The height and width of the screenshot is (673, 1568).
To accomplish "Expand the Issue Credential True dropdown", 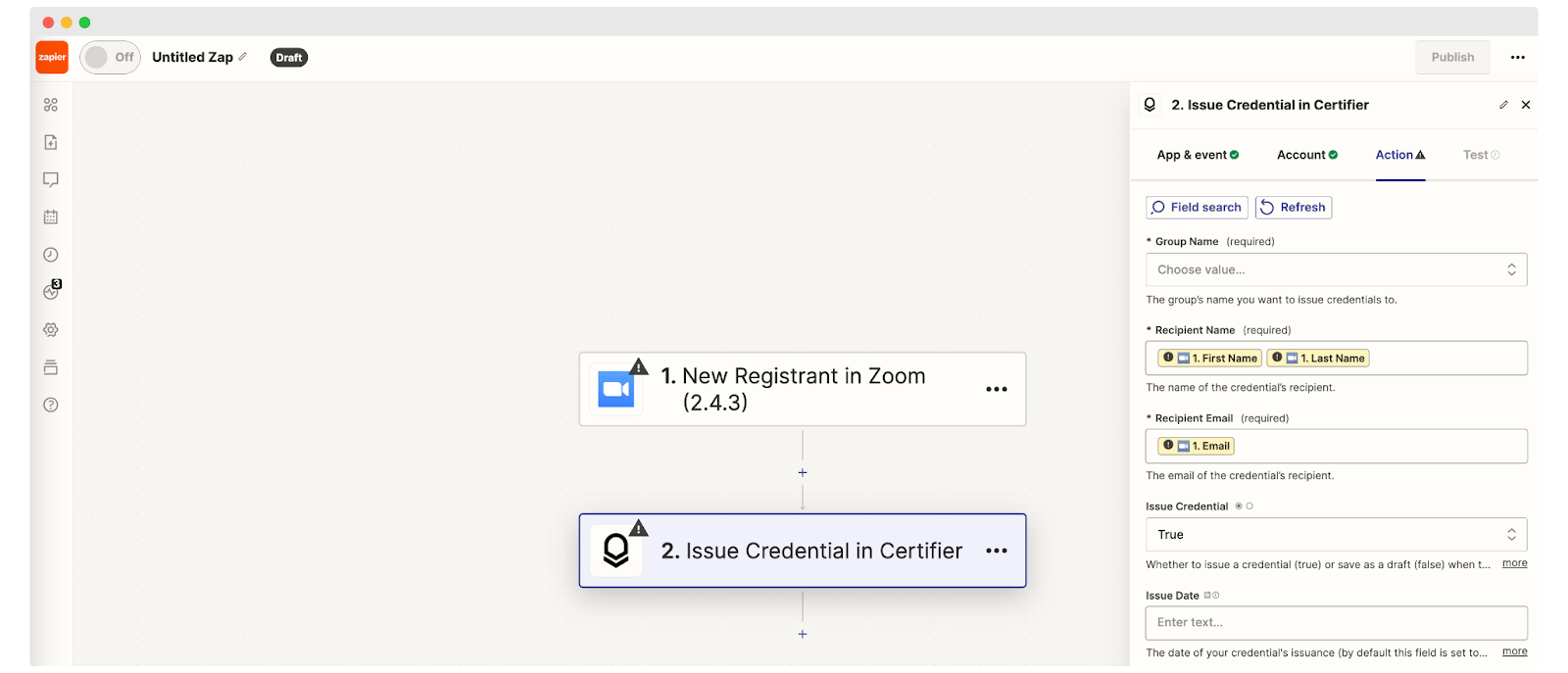I will [x=1336, y=535].
